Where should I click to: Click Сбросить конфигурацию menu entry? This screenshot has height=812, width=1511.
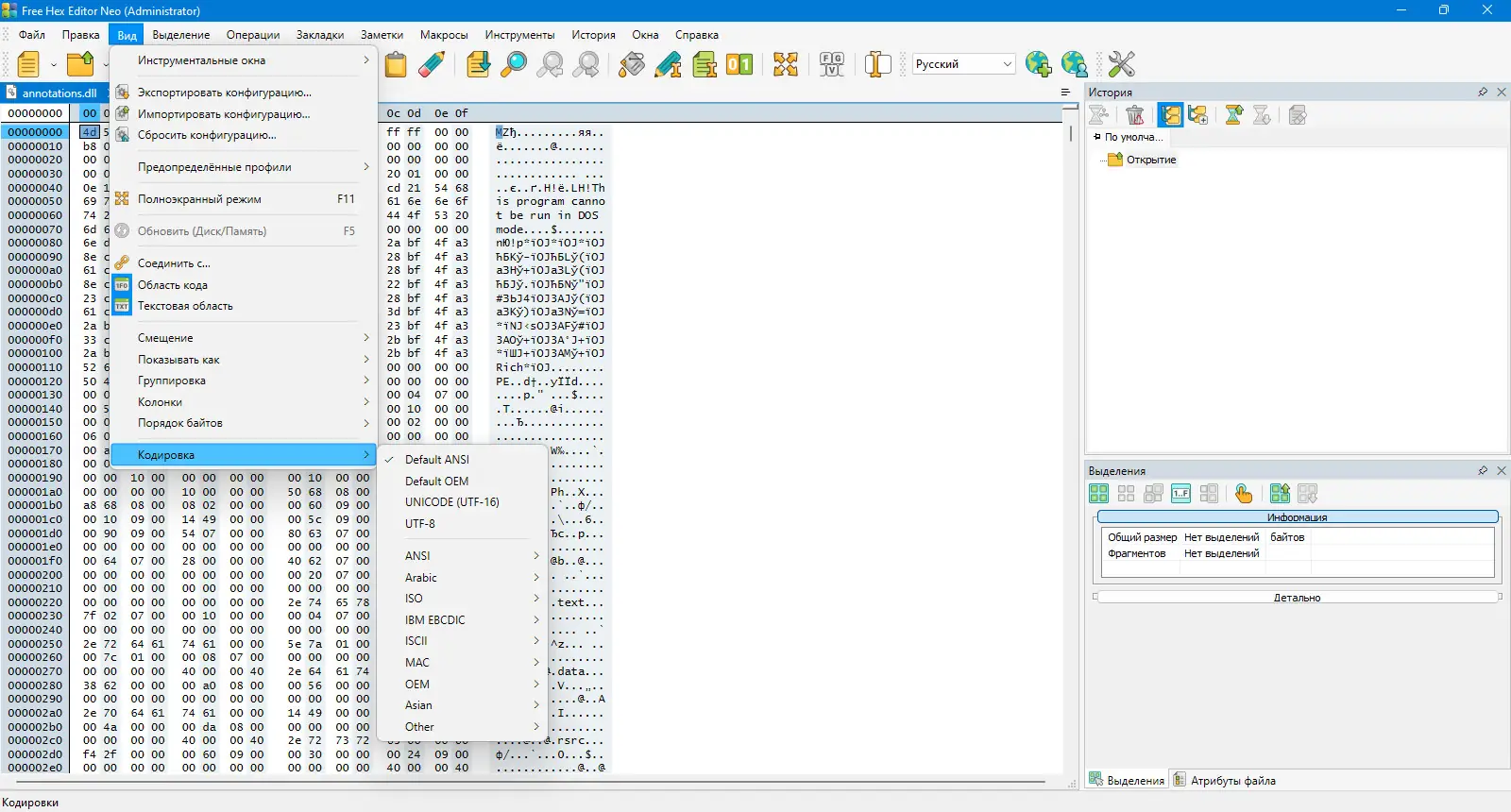coord(244,135)
